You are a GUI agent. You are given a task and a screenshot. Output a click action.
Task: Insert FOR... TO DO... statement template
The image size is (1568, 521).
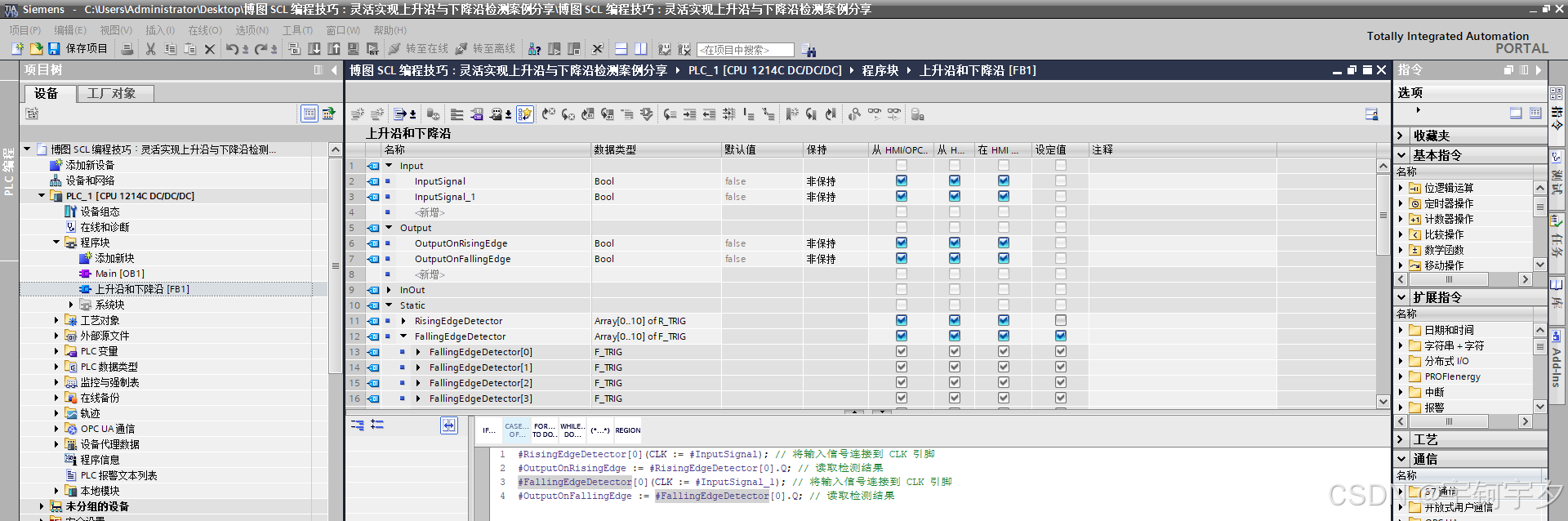545,430
